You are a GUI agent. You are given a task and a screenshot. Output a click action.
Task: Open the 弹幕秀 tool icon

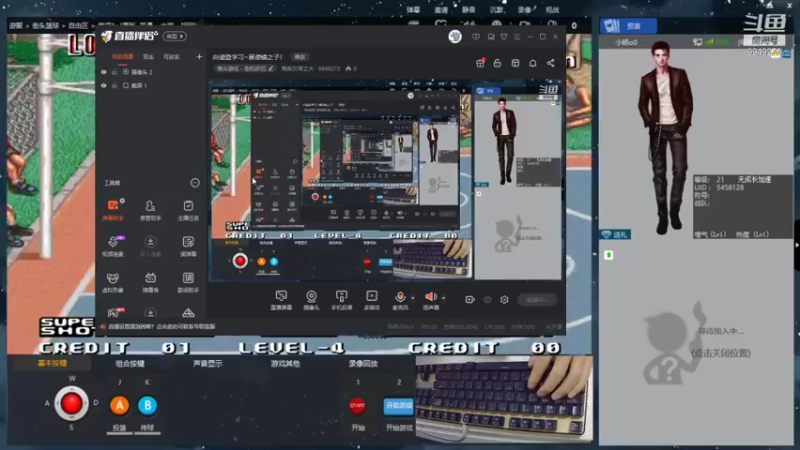coord(151,282)
